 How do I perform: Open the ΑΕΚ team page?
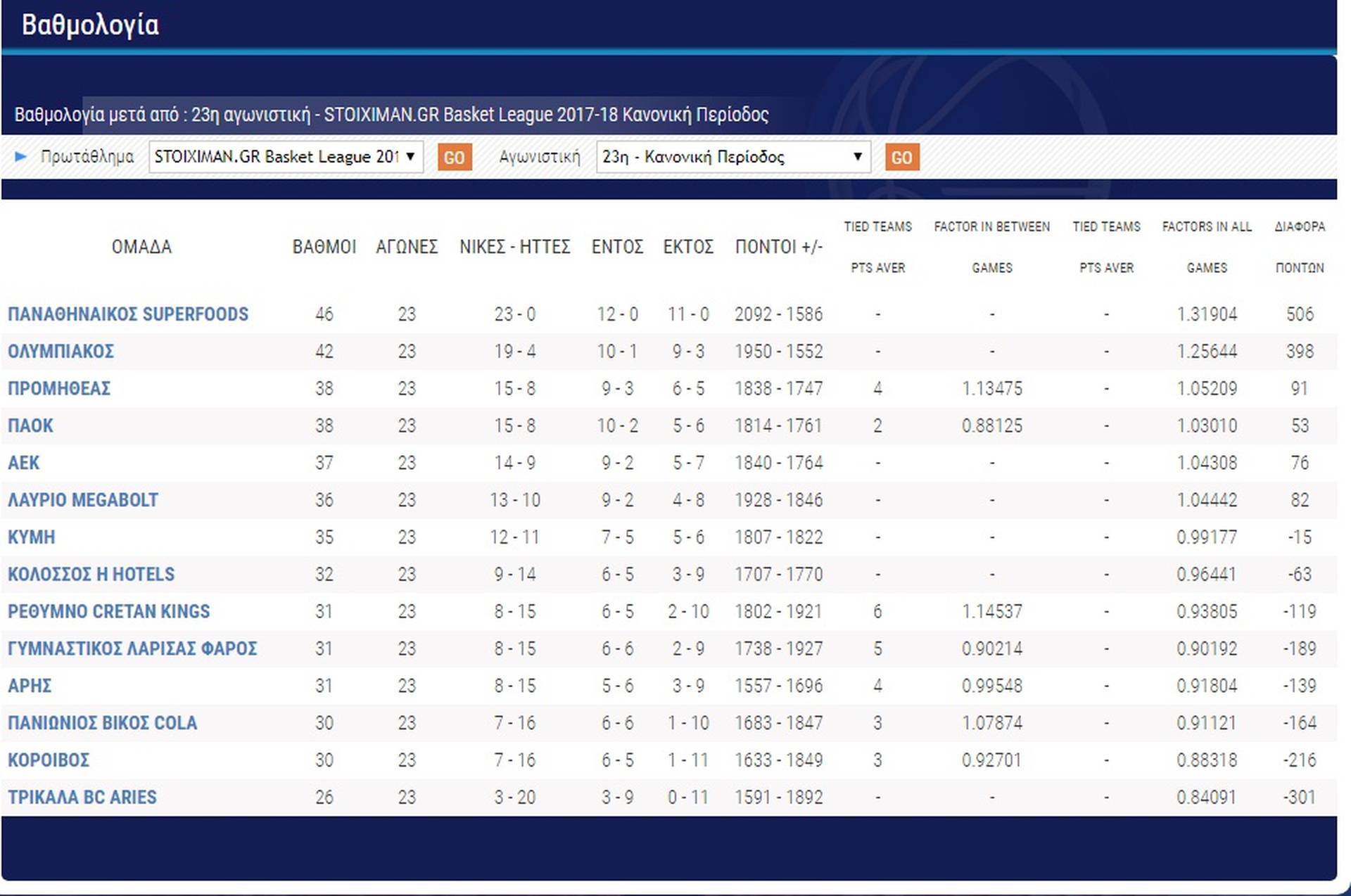pyautogui.click(x=23, y=463)
